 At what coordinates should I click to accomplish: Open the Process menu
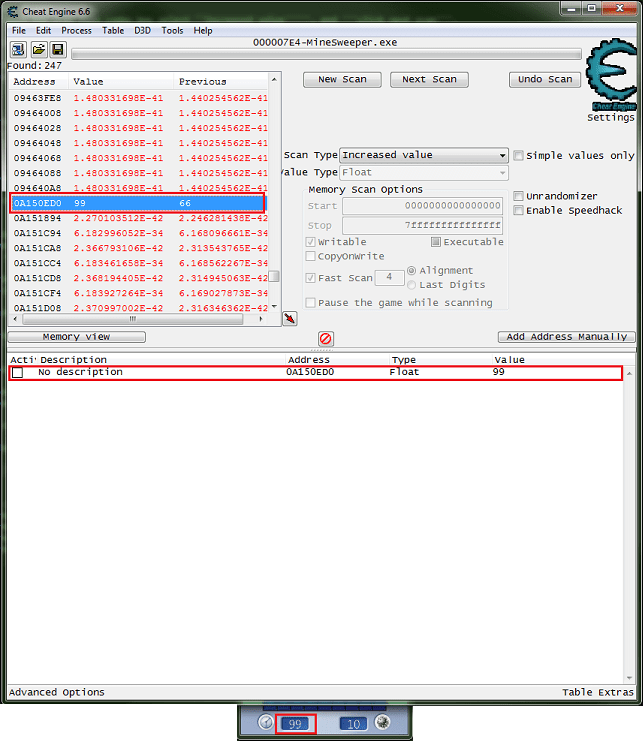(x=77, y=30)
